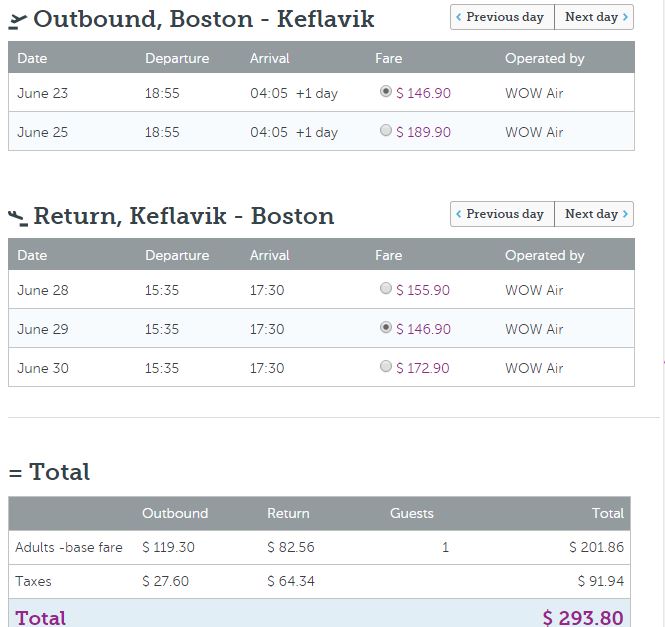Click the $155.90 fare price text
665x627 pixels.
pyautogui.click(x=423, y=290)
